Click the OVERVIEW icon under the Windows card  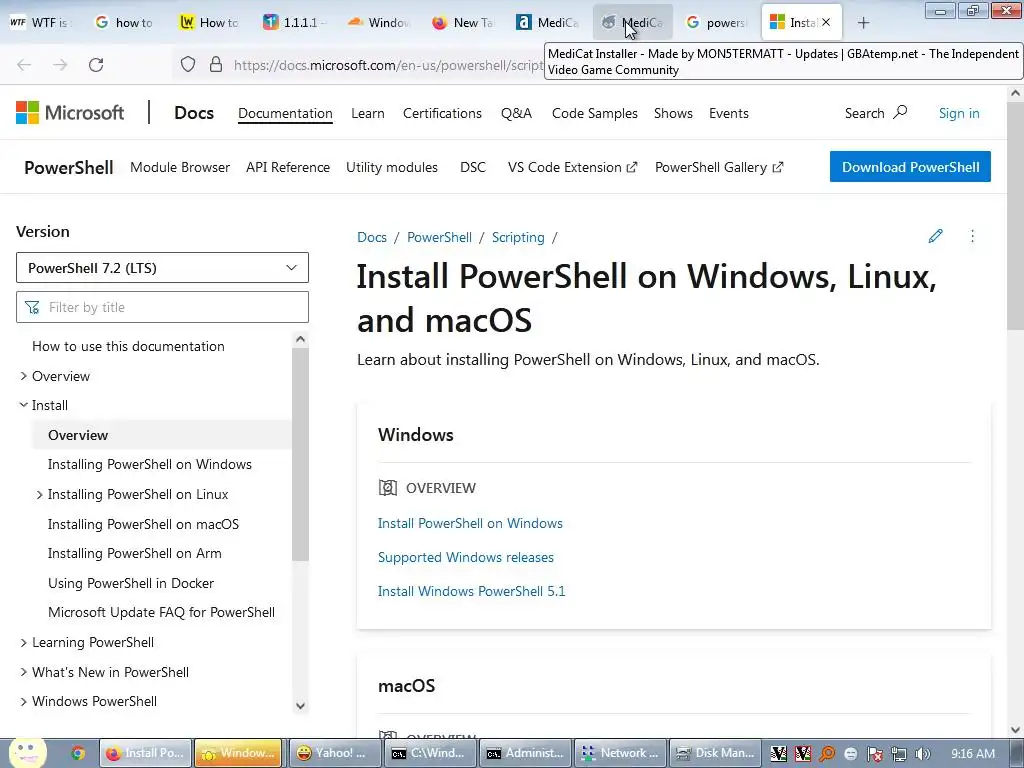coord(388,488)
